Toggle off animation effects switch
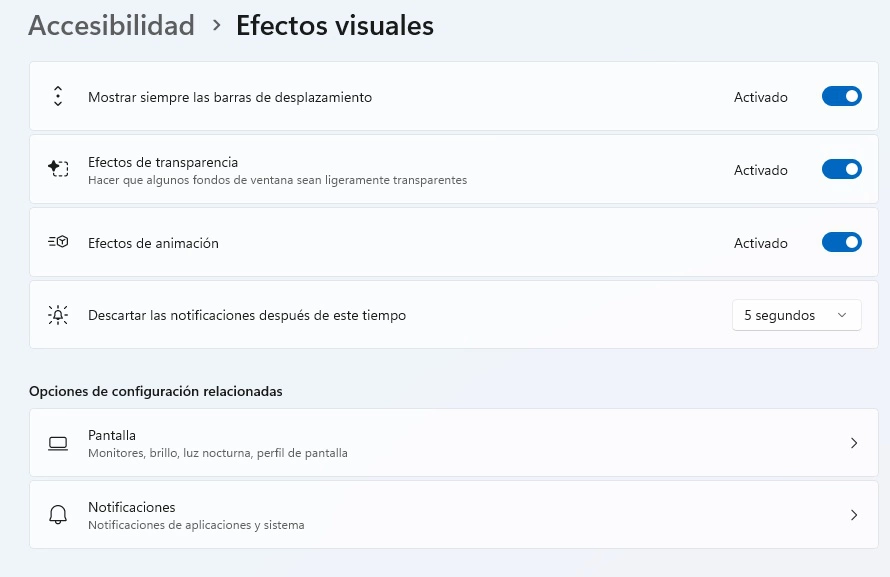 point(842,242)
